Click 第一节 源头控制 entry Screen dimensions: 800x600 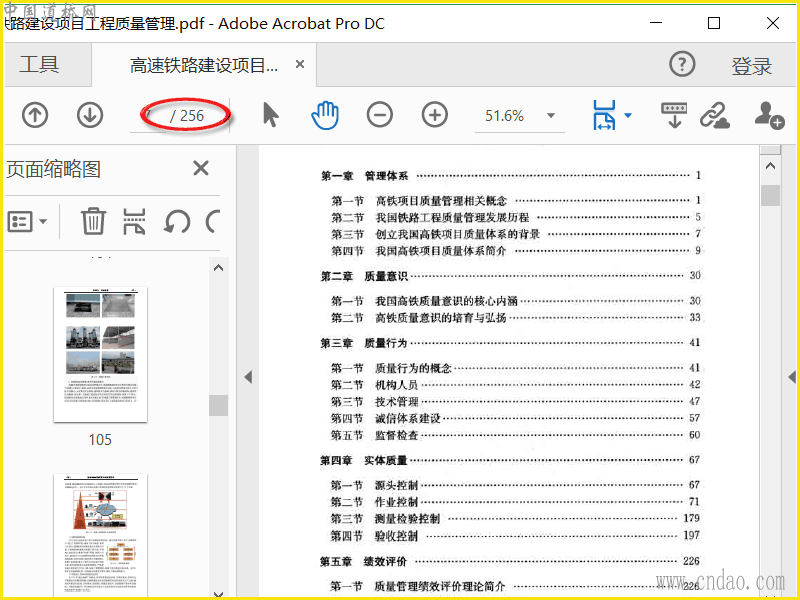coord(515,485)
